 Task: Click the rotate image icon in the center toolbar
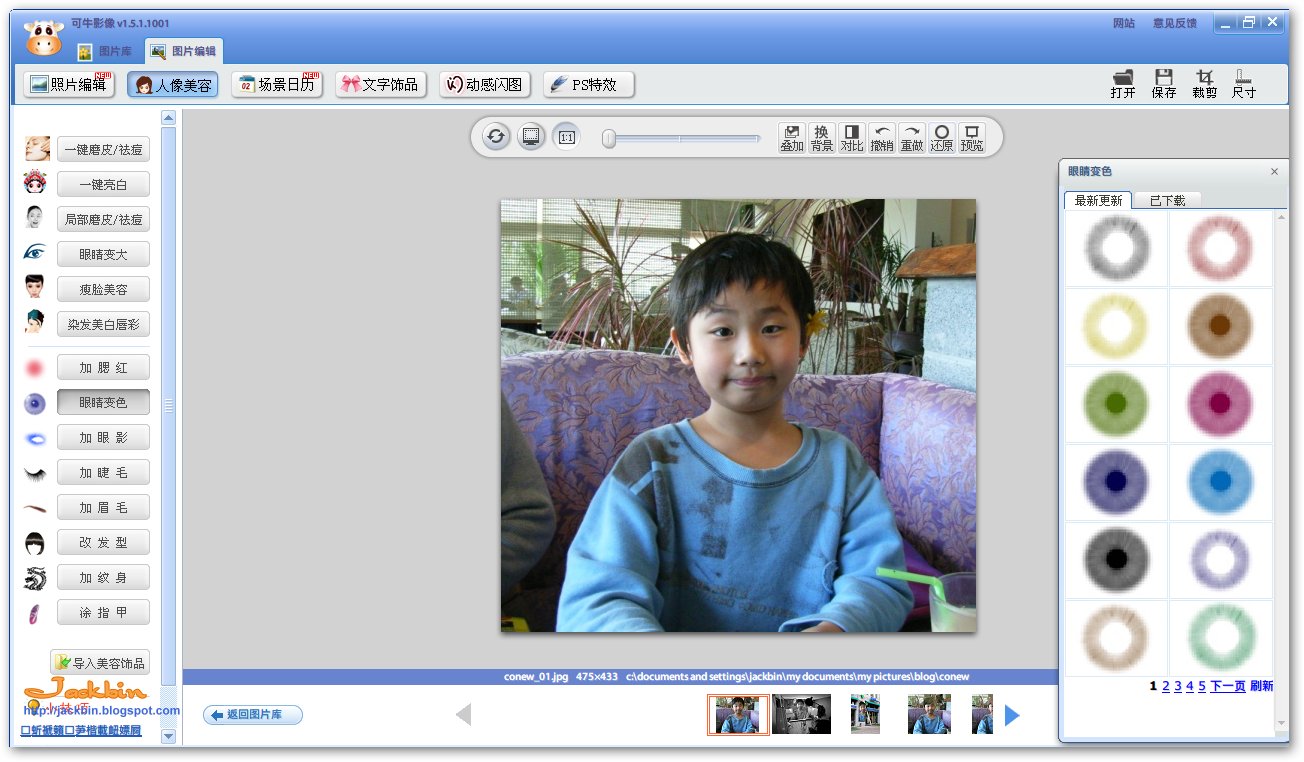[496, 137]
